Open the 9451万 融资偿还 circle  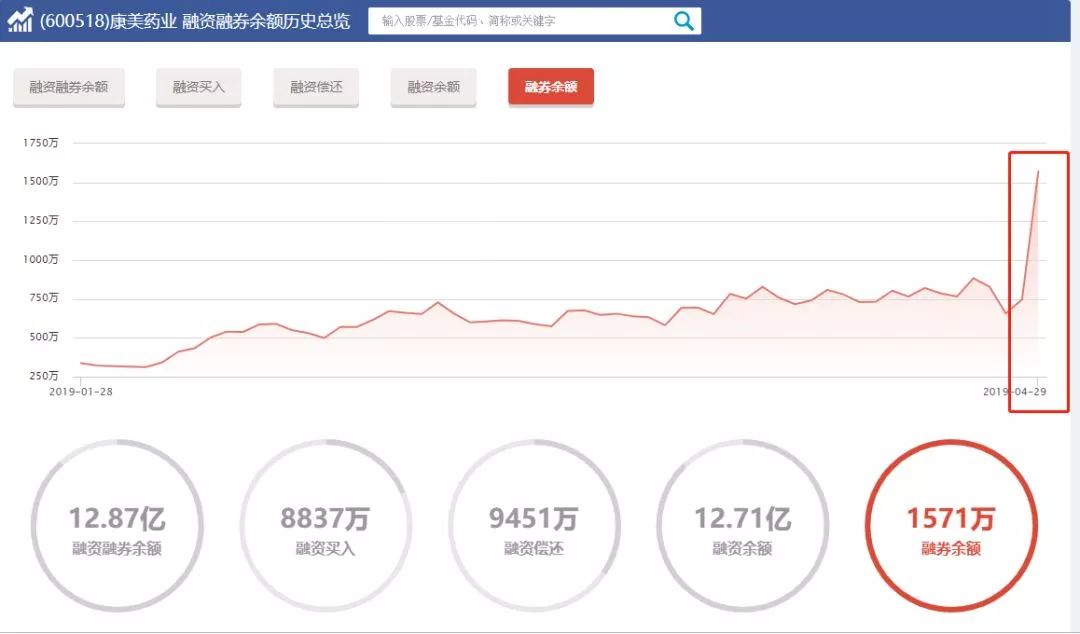tap(534, 526)
